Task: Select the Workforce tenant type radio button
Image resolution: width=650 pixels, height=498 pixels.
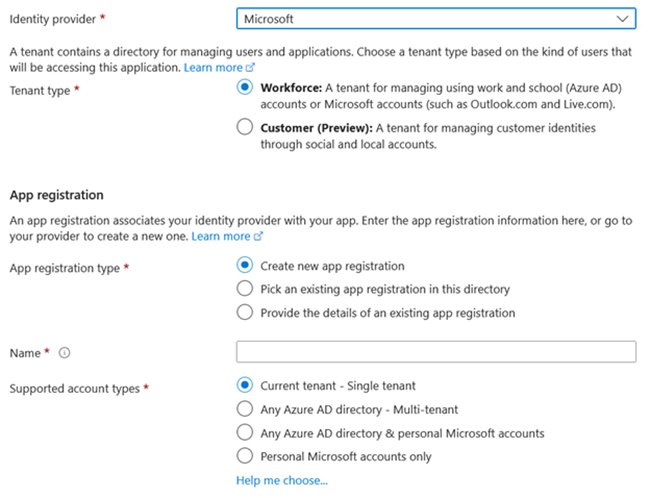Action: coord(244,88)
